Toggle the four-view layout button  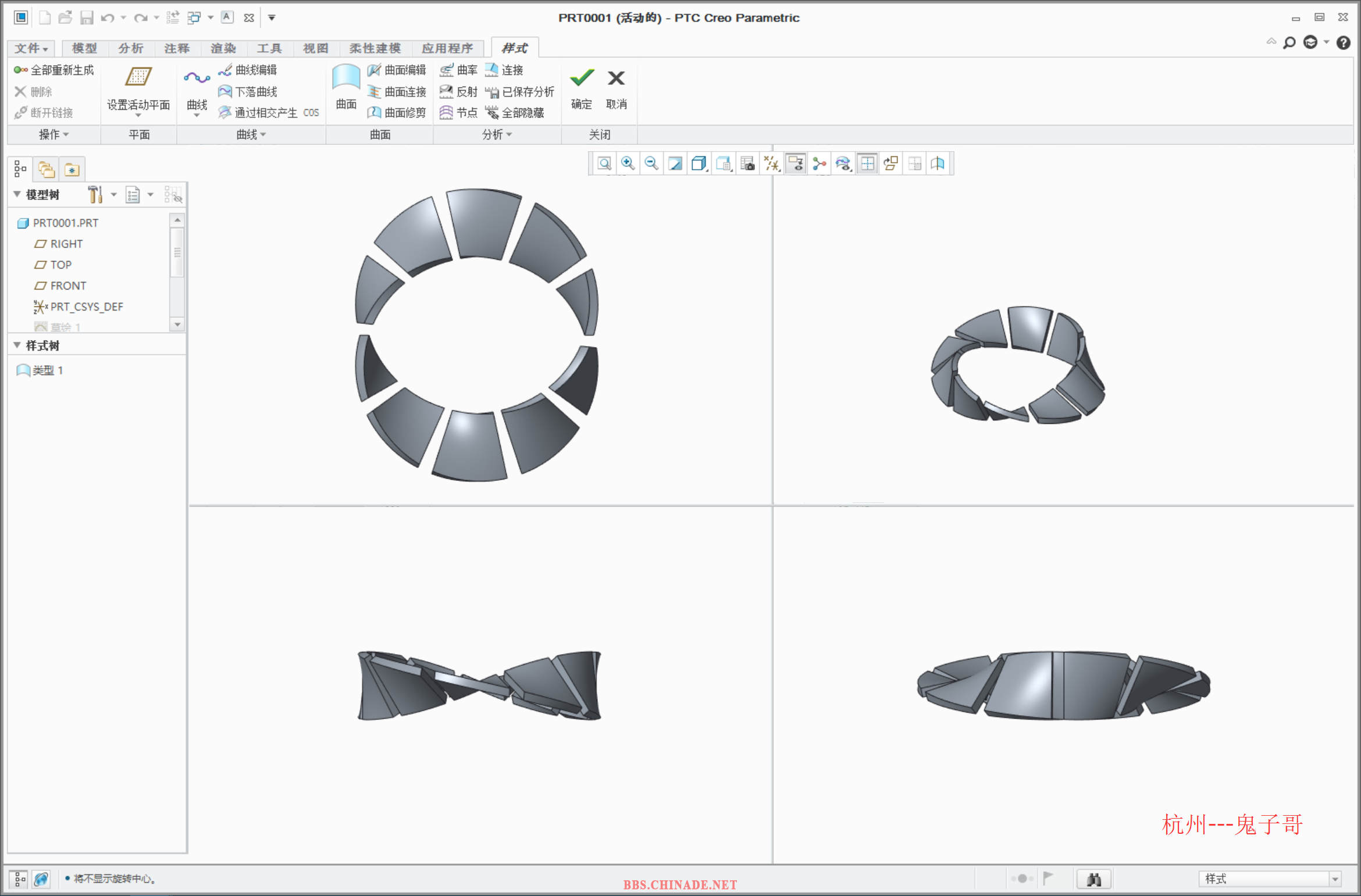867,163
